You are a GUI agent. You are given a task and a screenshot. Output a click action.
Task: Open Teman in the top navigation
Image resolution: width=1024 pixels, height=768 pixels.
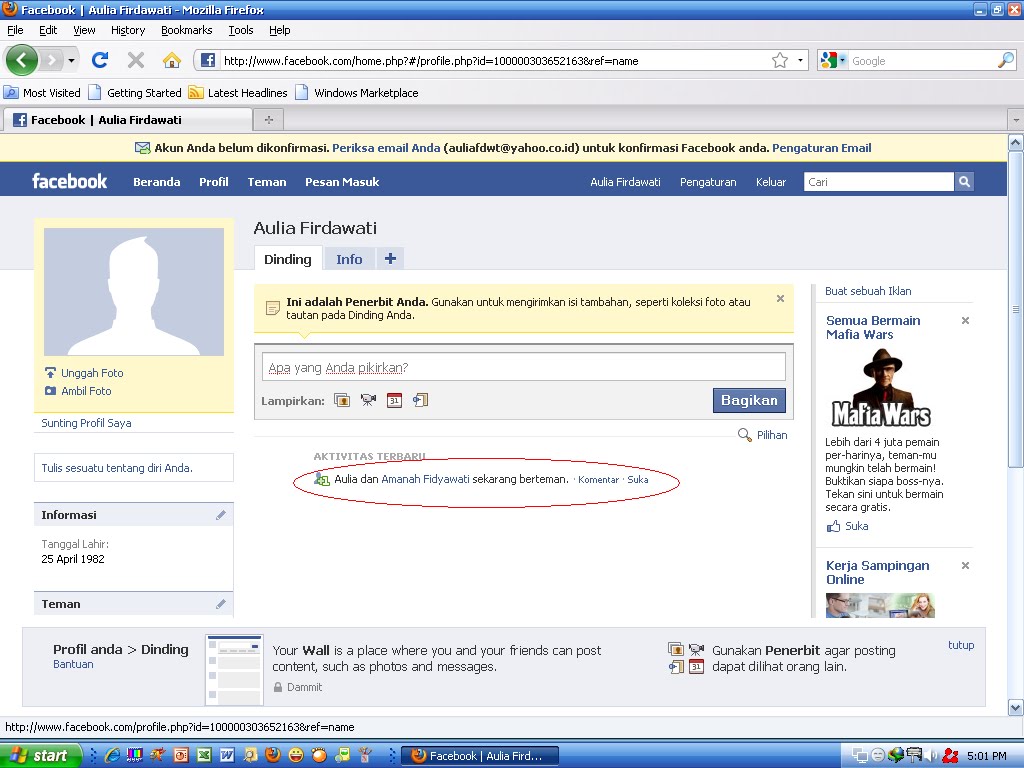pos(267,182)
